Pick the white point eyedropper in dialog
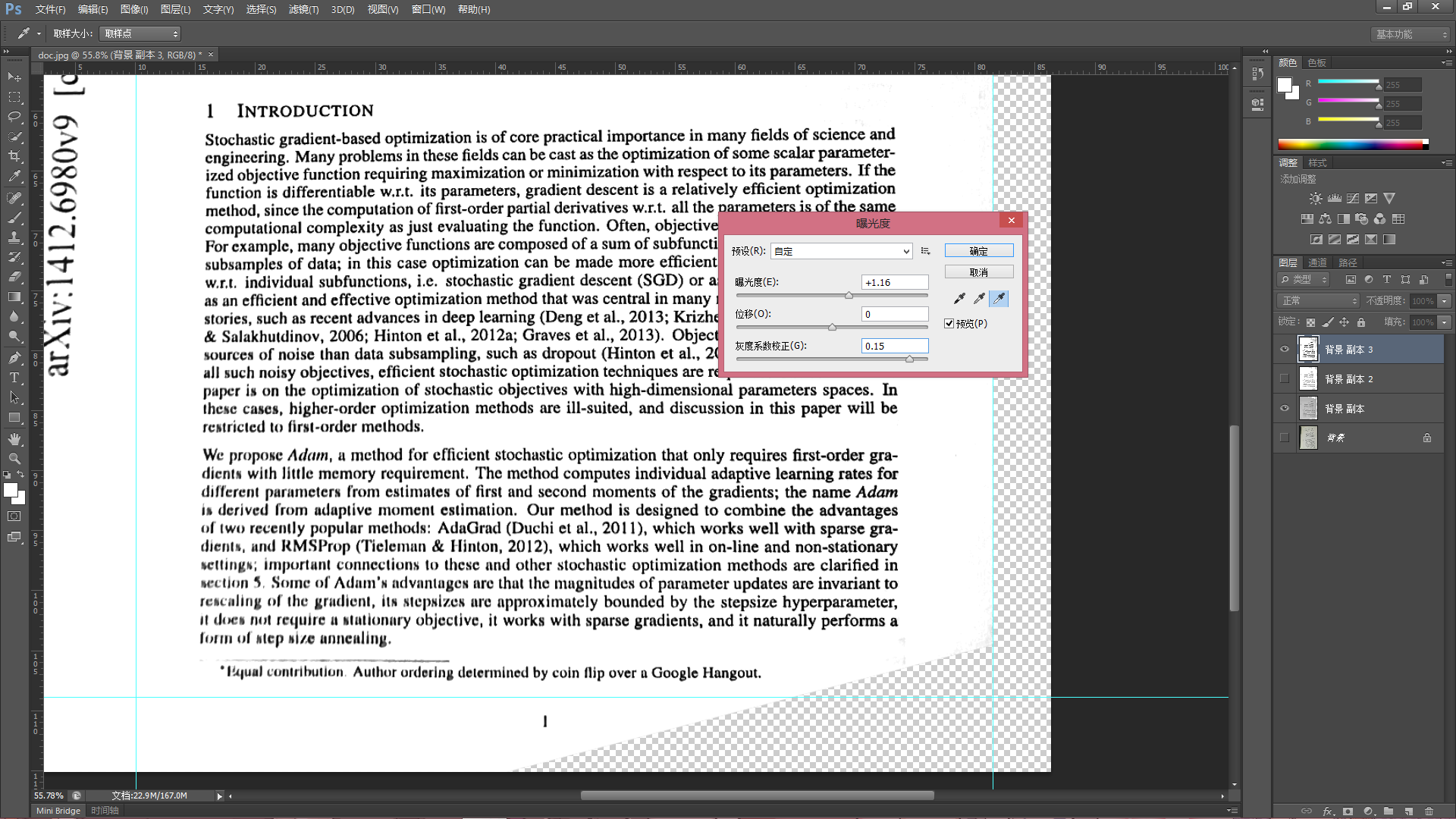Viewport: 1456px width, 819px height. tap(999, 299)
